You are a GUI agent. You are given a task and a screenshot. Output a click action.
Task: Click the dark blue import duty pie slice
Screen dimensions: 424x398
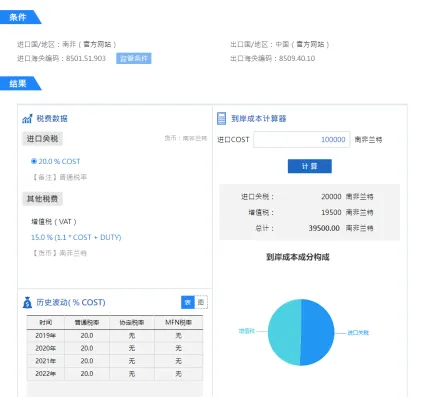(317, 332)
